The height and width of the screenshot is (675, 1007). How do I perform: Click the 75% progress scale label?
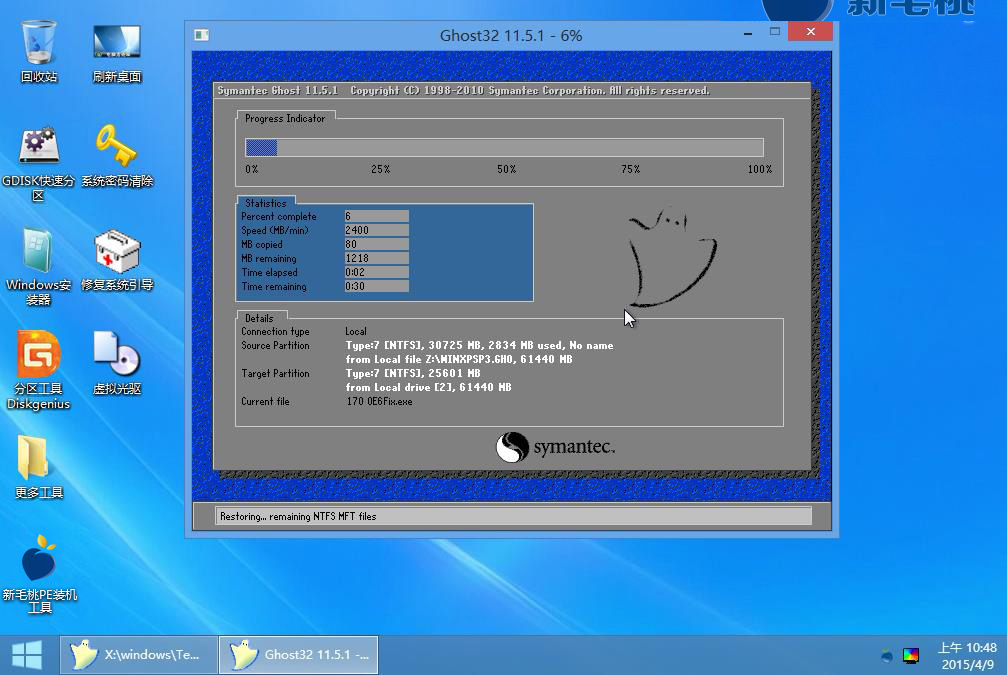click(631, 170)
